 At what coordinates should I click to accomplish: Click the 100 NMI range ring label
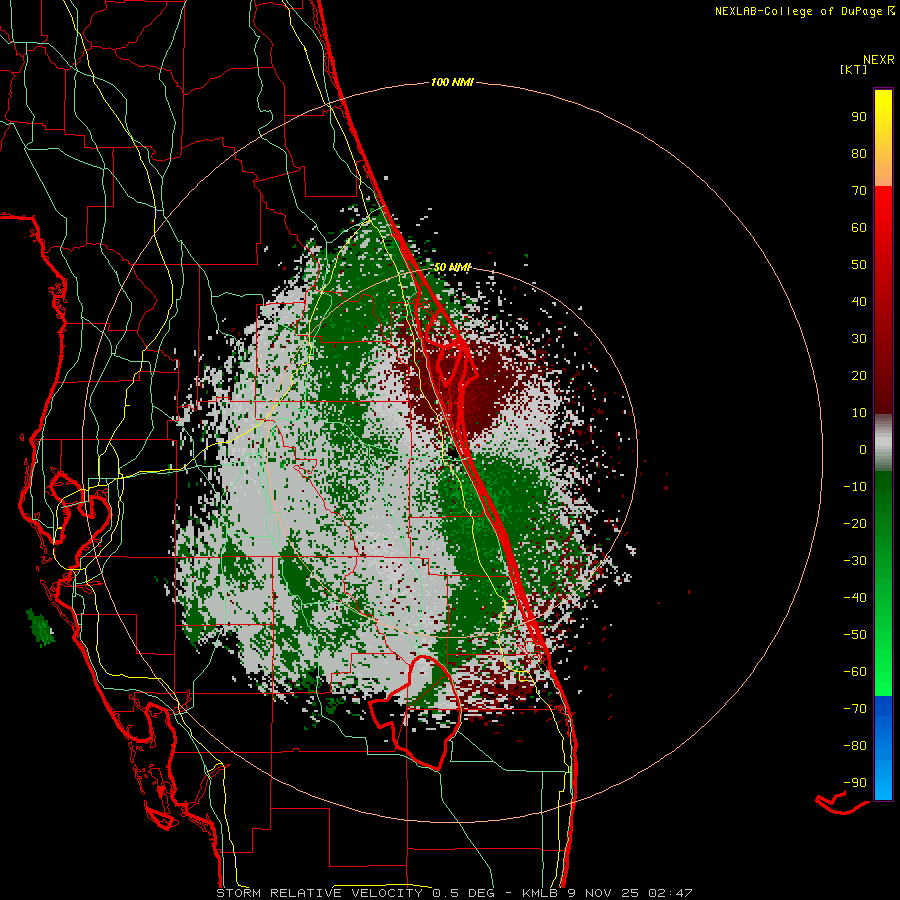452,82
